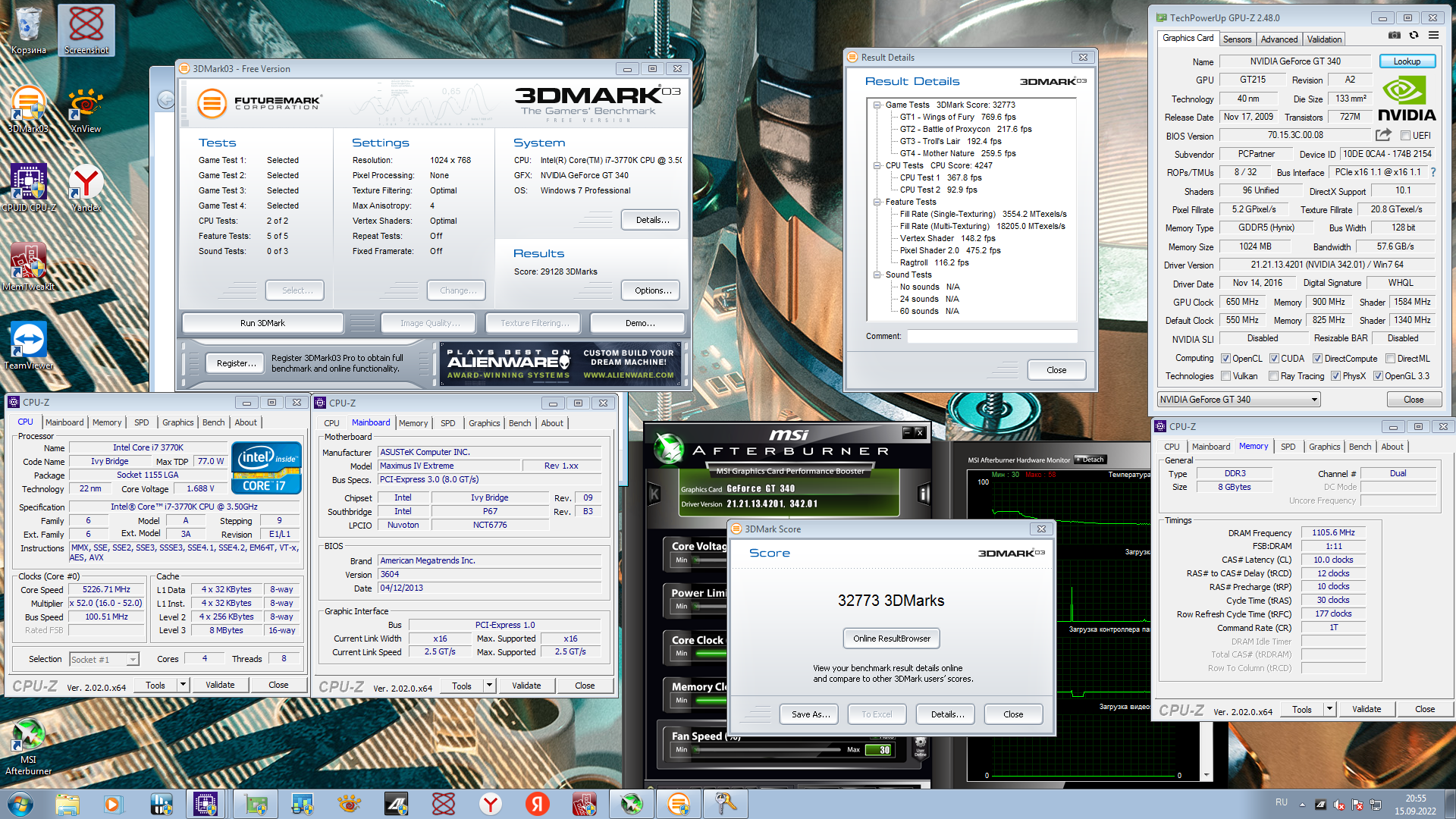1456x819 pixels.
Task: Click the keys icon in taskbar
Action: point(726,804)
